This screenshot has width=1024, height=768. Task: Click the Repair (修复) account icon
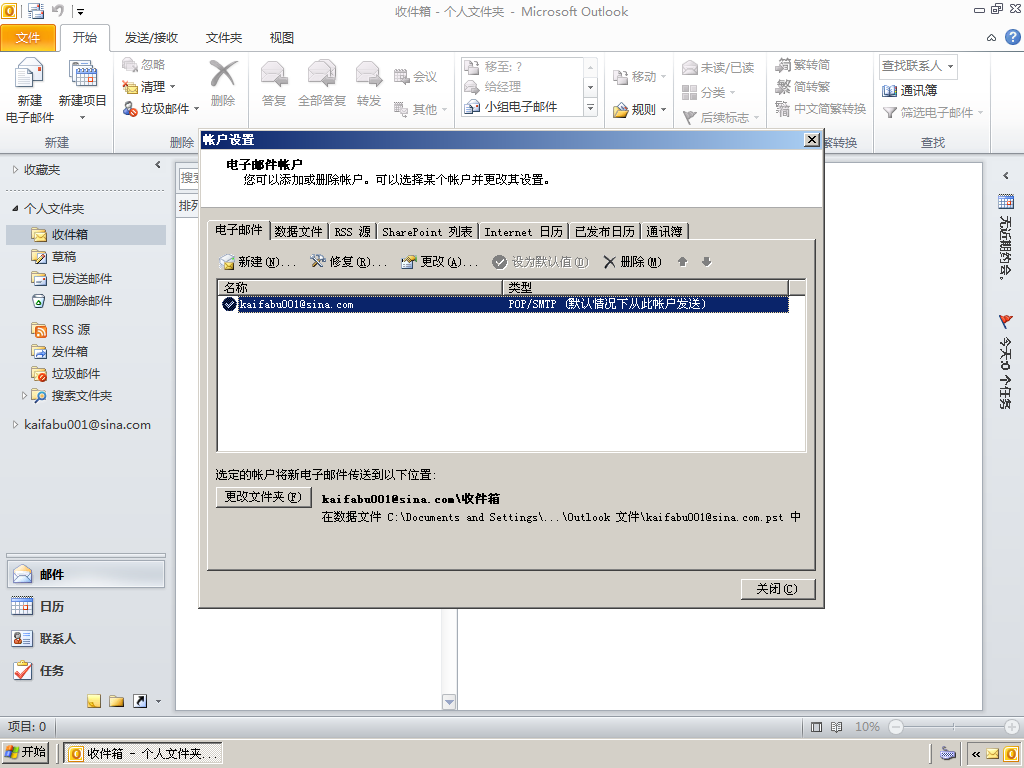pyautogui.click(x=317, y=261)
